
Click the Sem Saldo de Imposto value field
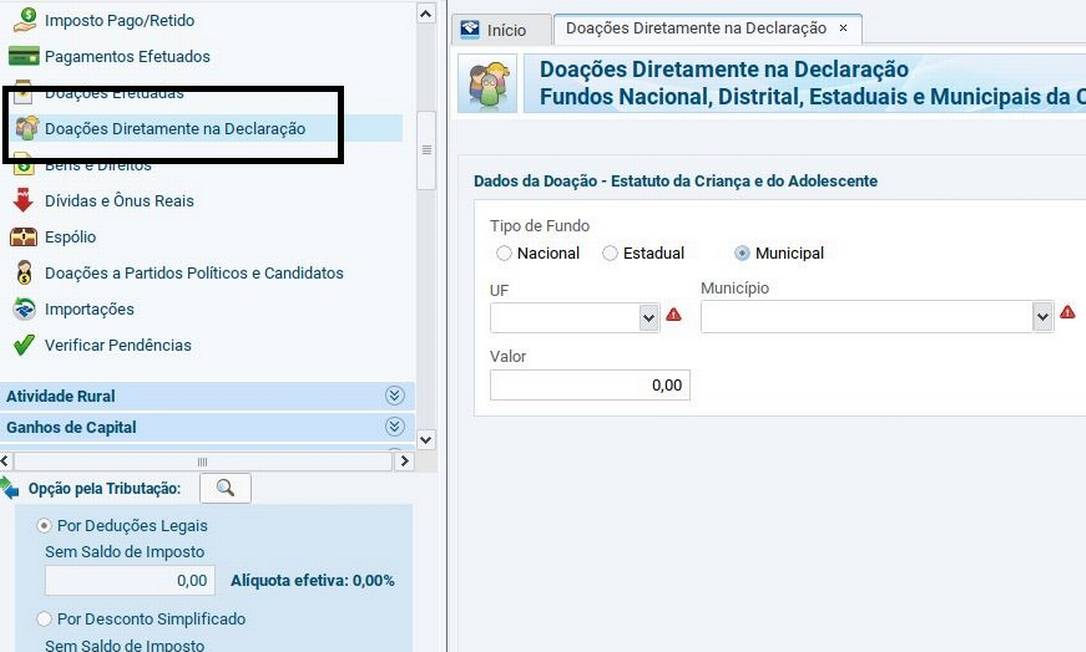130,580
